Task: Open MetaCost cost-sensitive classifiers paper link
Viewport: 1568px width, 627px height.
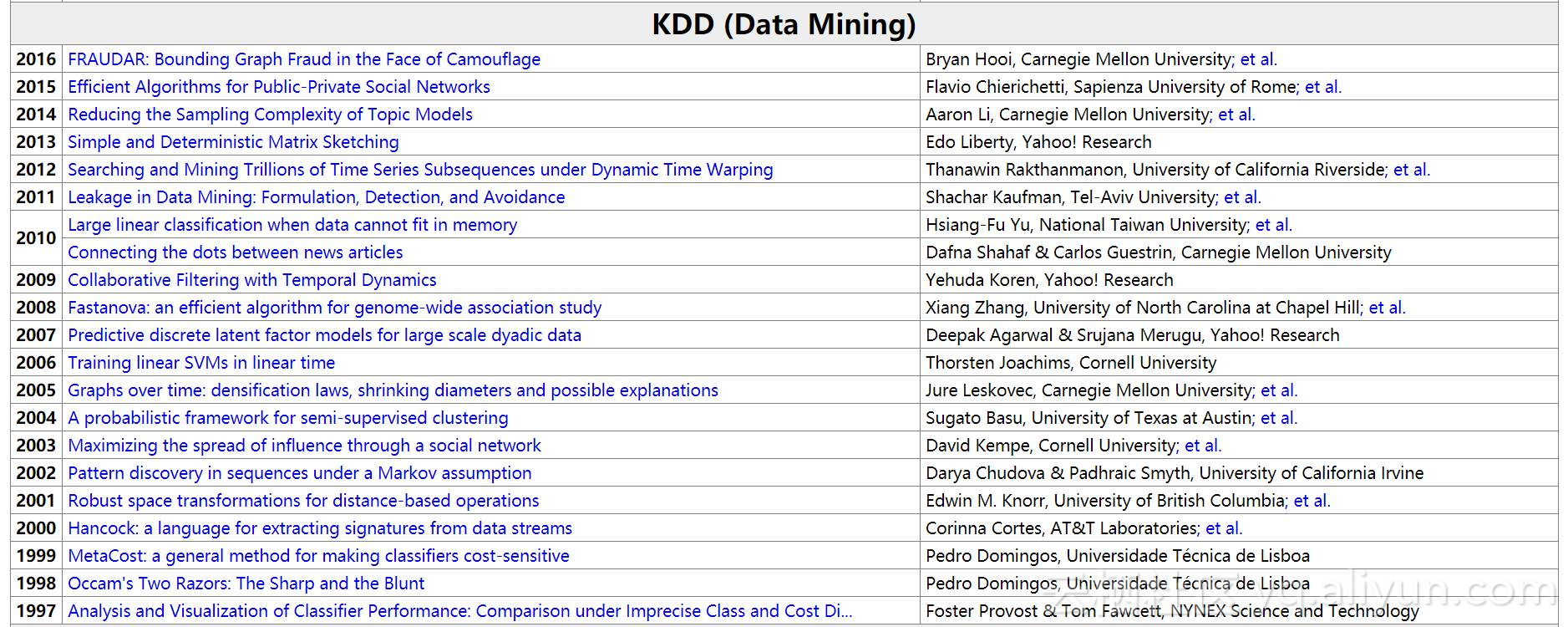Action: coord(318,556)
